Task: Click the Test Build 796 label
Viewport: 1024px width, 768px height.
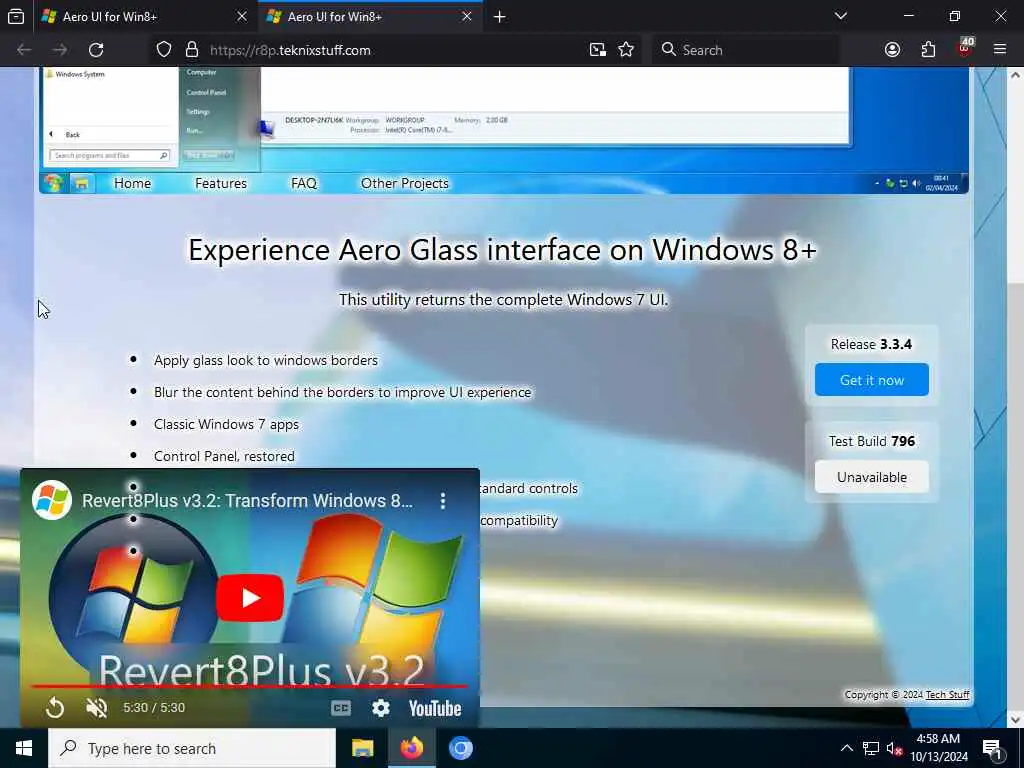Action: 872,441
